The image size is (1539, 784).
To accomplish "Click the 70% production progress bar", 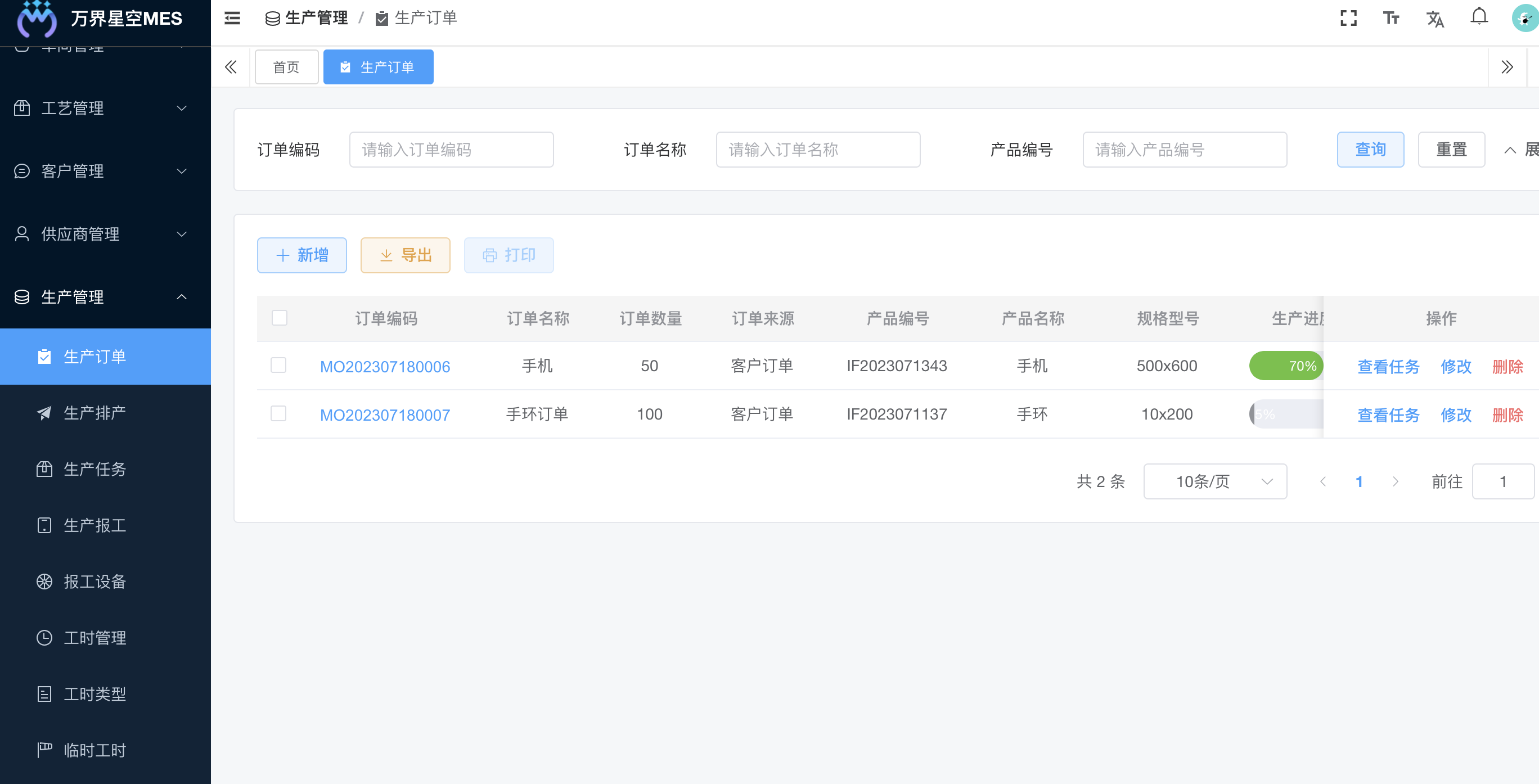I will click(1286, 366).
